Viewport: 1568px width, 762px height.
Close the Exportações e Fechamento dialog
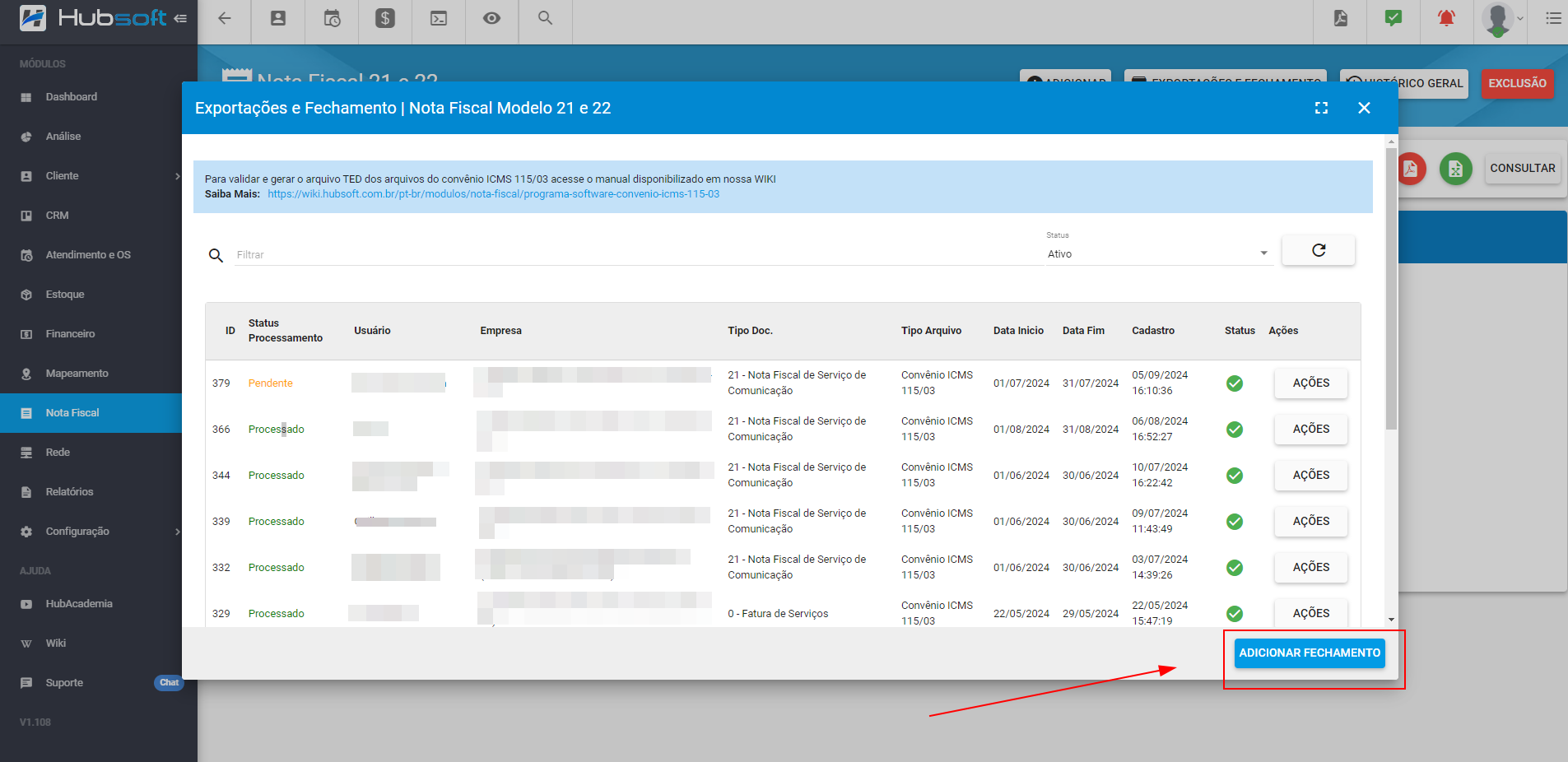pyautogui.click(x=1364, y=108)
